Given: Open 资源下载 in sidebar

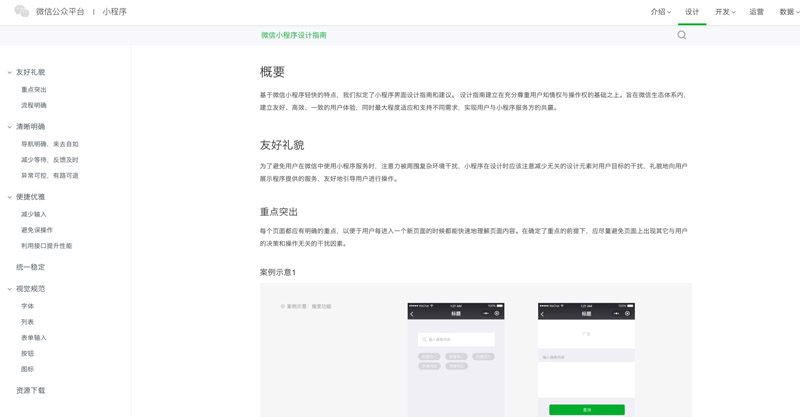Looking at the screenshot, I should click(31, 390).
